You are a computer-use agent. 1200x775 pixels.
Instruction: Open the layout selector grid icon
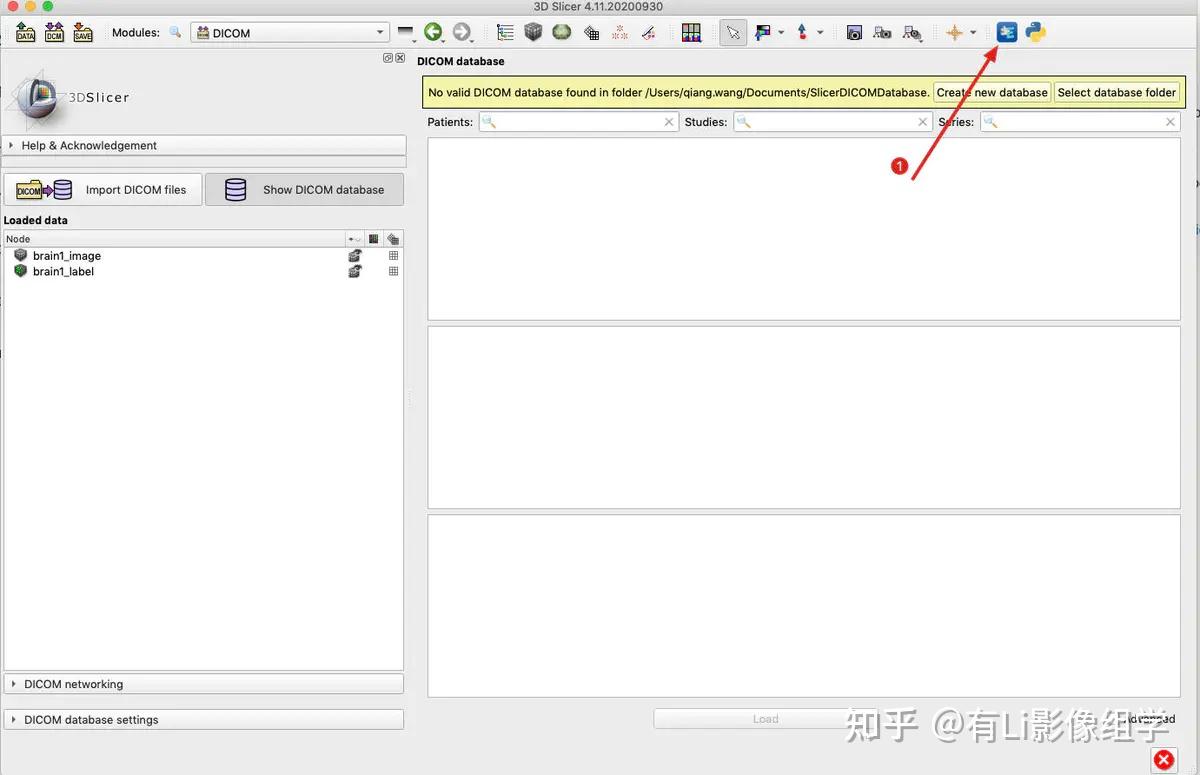[691, 32]
